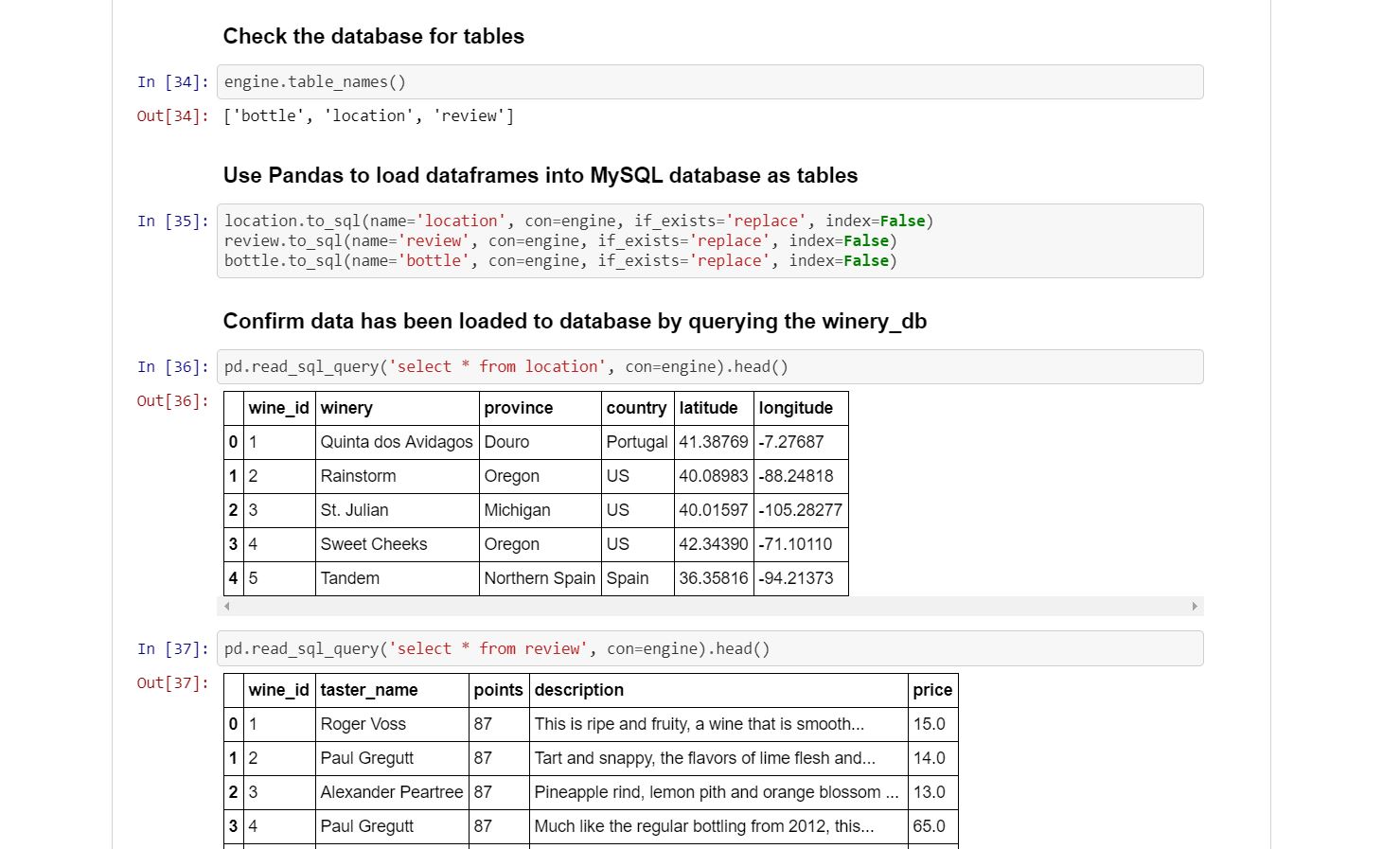1400x849 pixels.
Task: Toggle output by clicking the Out[37] prompt
Action: [171, 682]
